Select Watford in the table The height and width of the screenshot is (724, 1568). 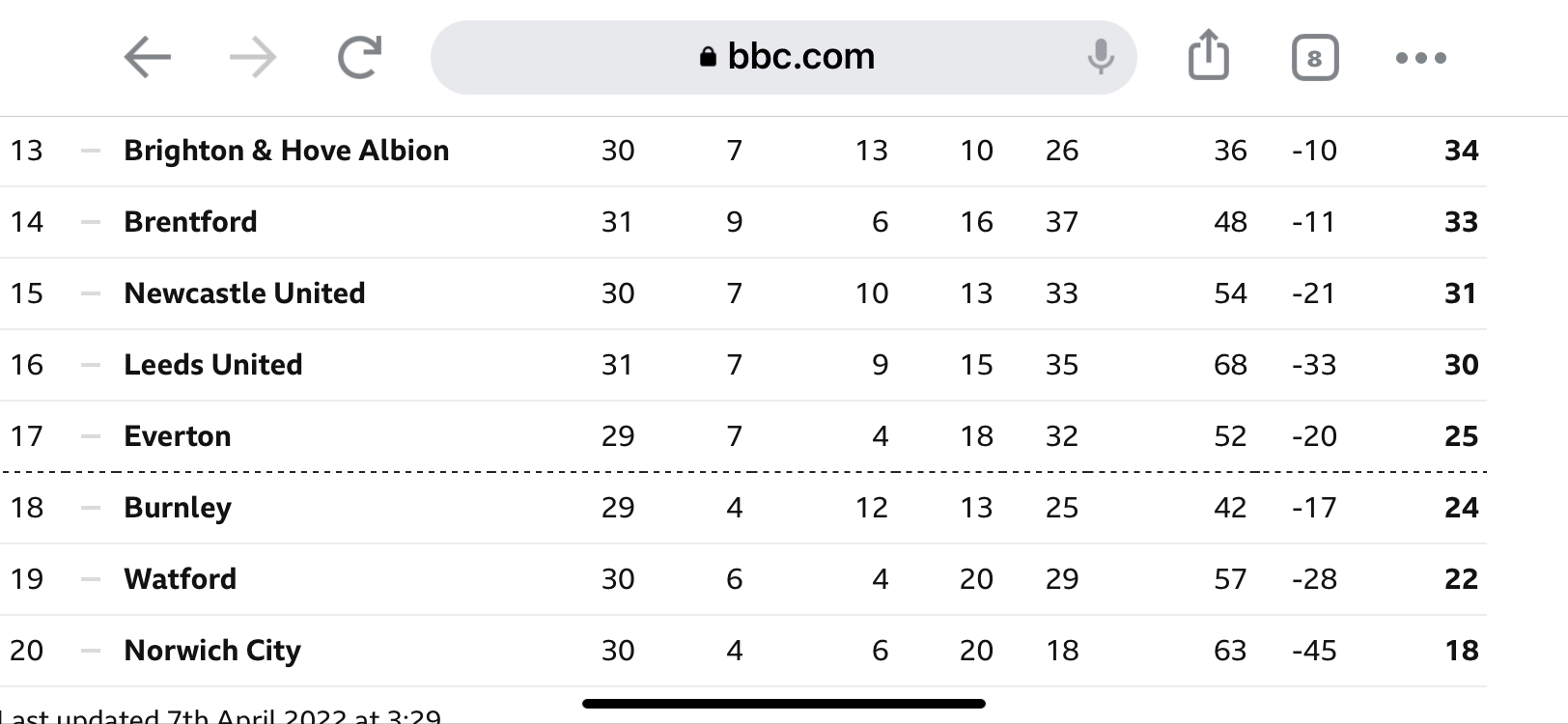point(181,579)
